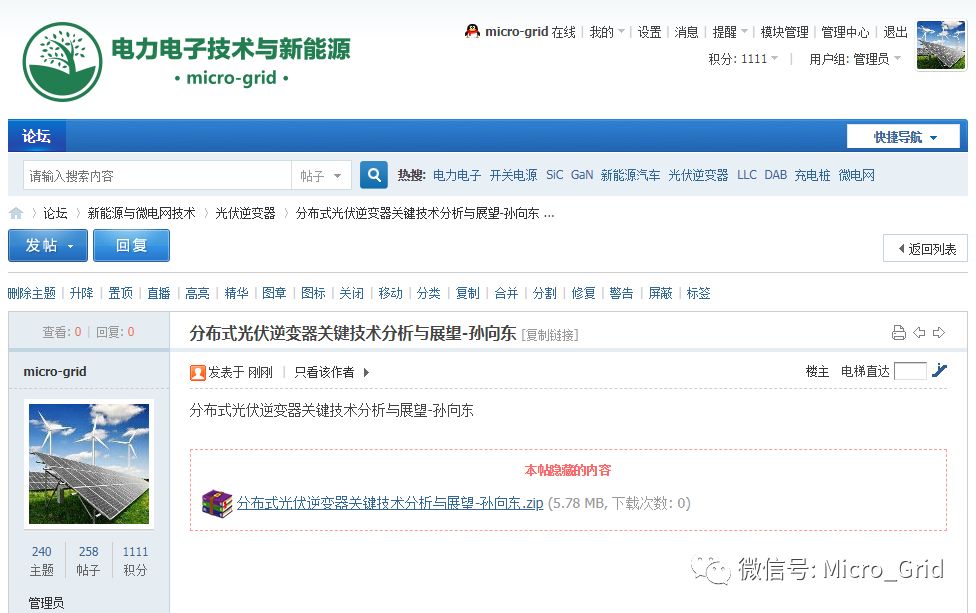
Task: Click the search magnifier icon
Action: [373, 173]
